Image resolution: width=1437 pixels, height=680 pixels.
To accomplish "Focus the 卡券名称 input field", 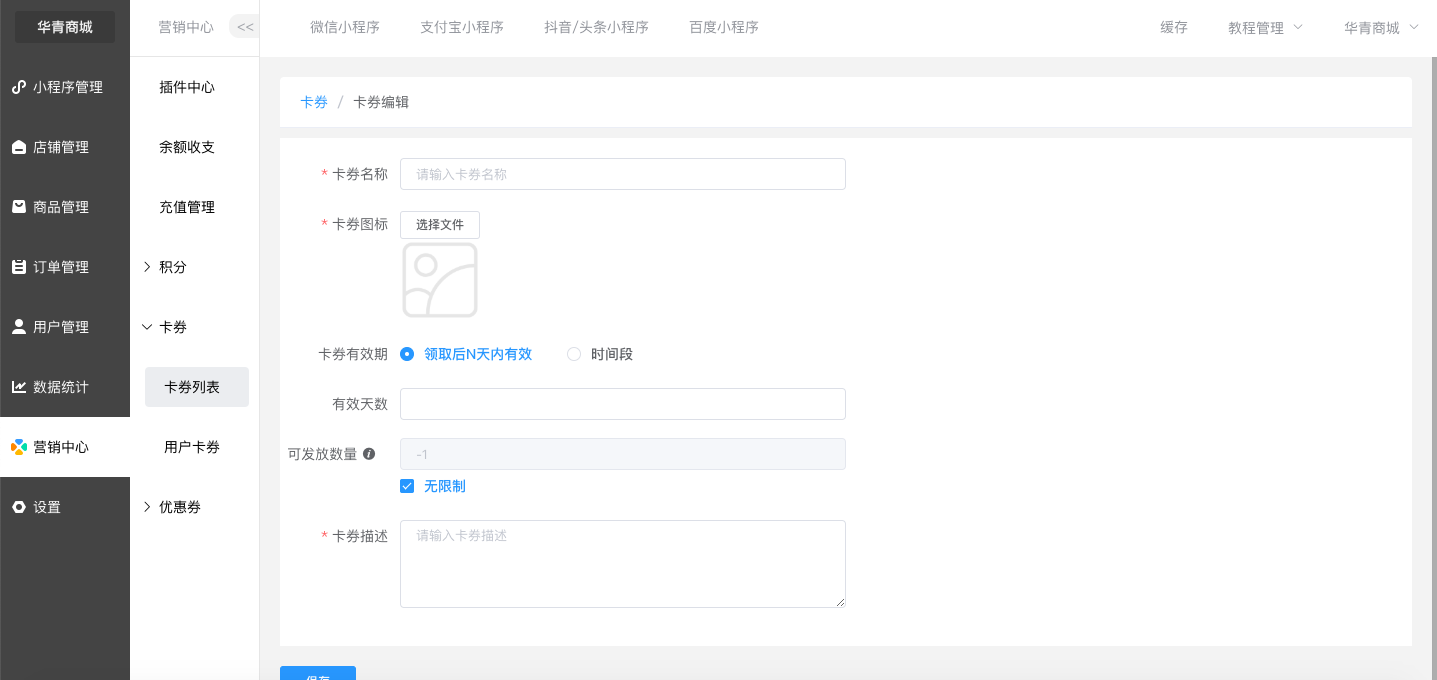I will click(x=623, y=174).
